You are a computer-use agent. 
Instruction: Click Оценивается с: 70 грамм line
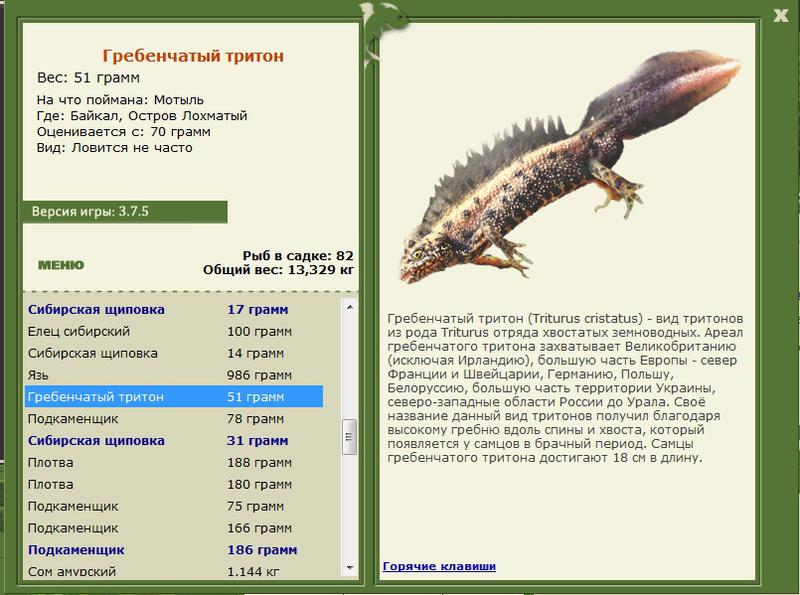(123, 132)
